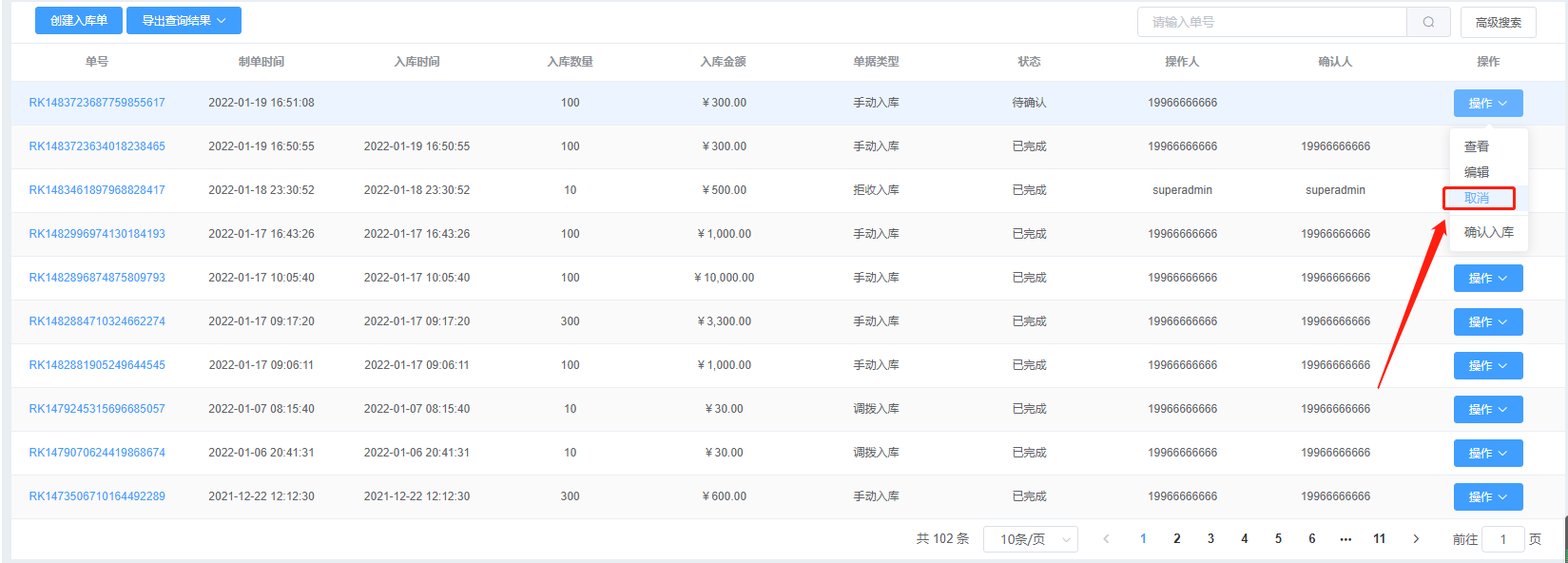Click the 2021-12-22 12:12:30 入库时间 cell
The height and width of the screenshot is (563, 1568).
click(x=417, y=496)
